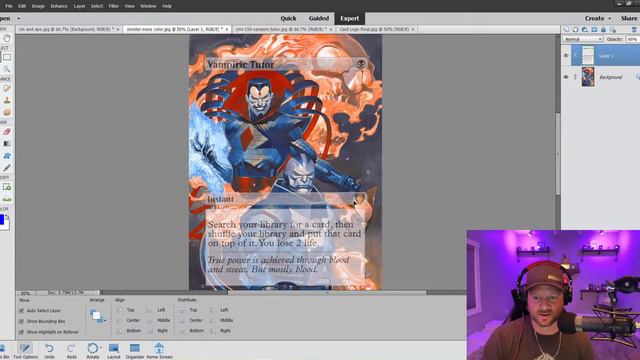Switch to Quick edit mode
This screenshot has height=360, width=640.
[x=288, y=18]
